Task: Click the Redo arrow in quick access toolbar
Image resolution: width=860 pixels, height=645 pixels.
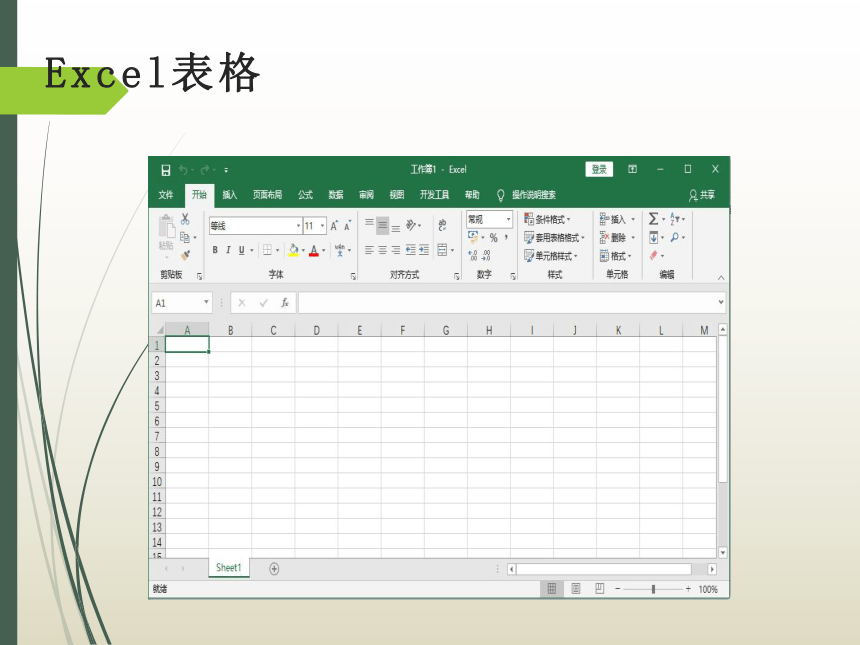Action: [x=205, y=170]
